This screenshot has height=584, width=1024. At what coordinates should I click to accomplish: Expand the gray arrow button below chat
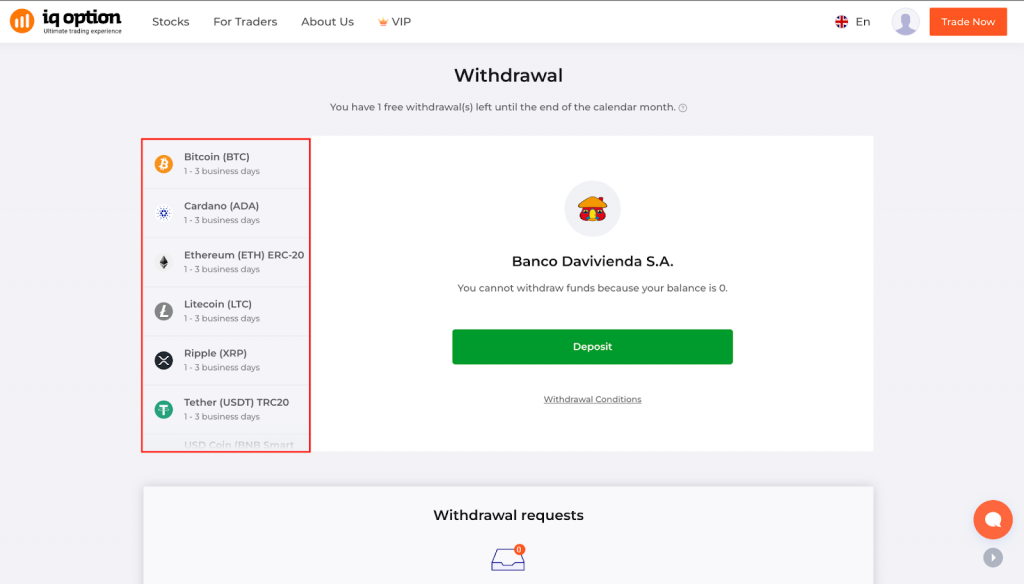[x=992, y=558]
